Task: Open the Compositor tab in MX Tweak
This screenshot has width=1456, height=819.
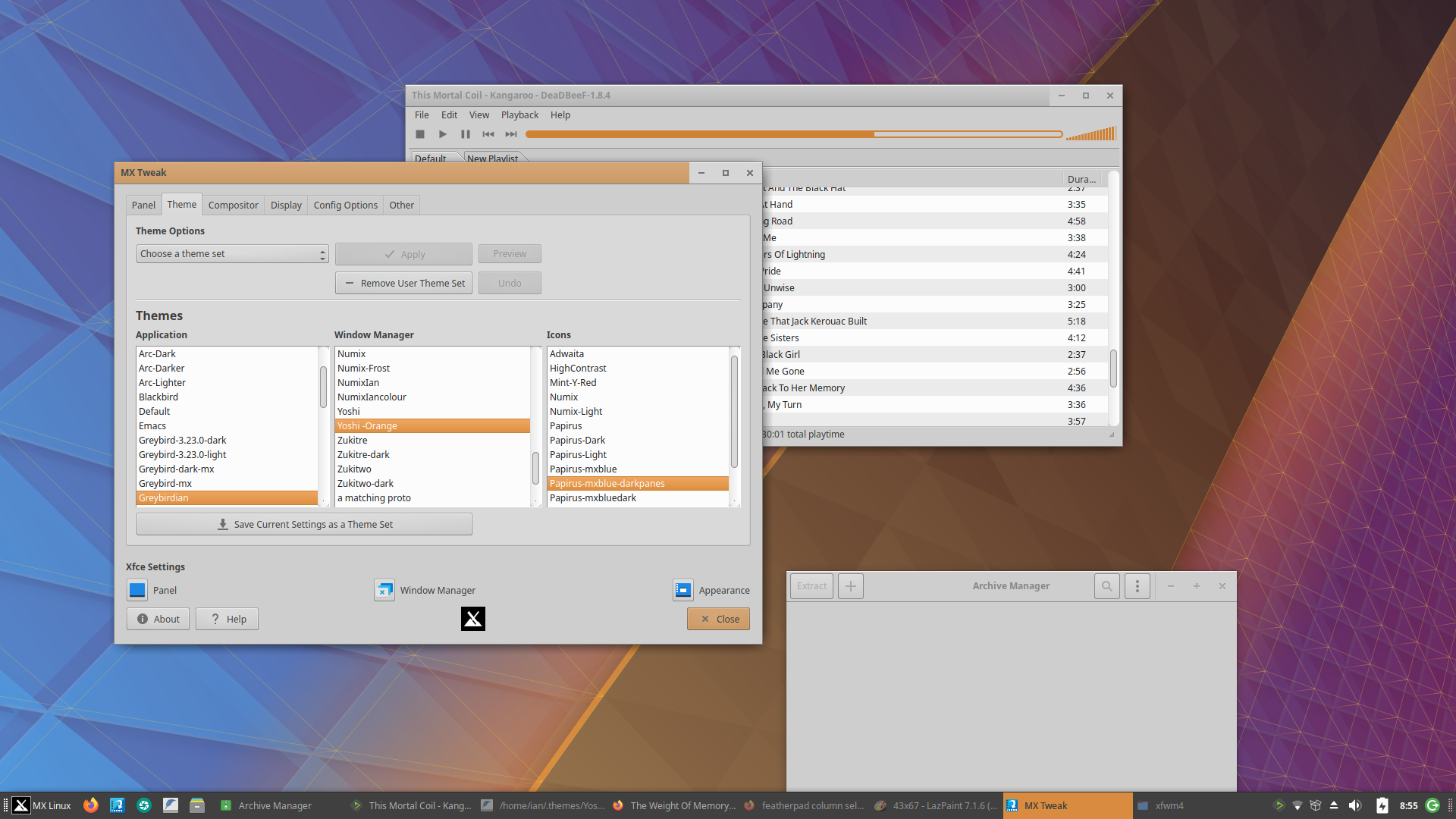Action: (234, 206)
